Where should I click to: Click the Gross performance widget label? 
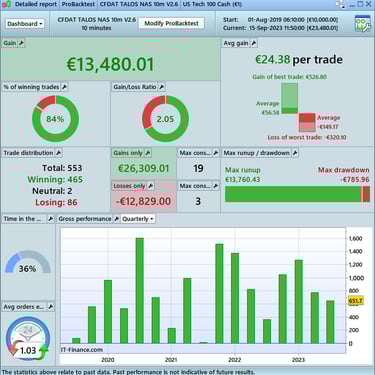coord(85,219)
